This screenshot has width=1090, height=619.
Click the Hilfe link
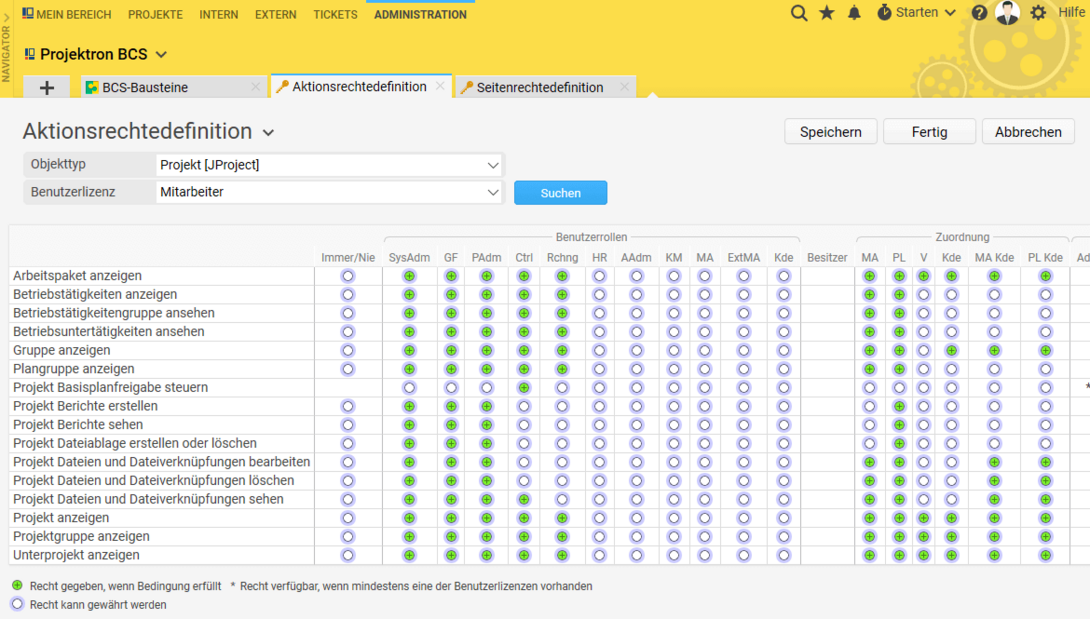(1071, 13)
